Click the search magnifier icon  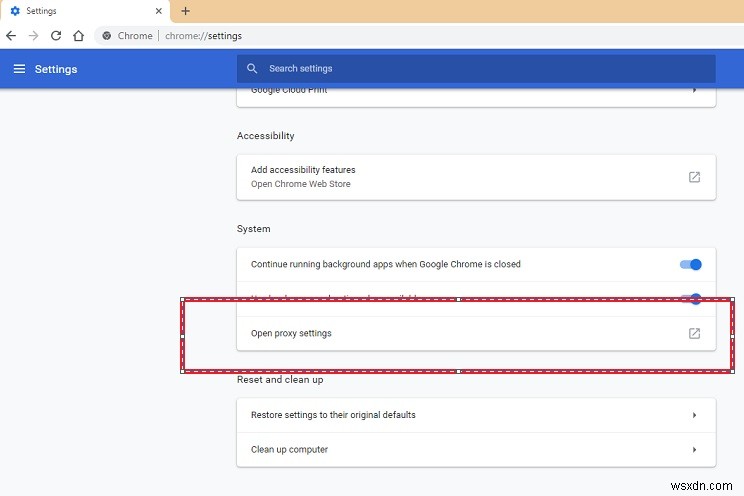(x=252, y=69)
